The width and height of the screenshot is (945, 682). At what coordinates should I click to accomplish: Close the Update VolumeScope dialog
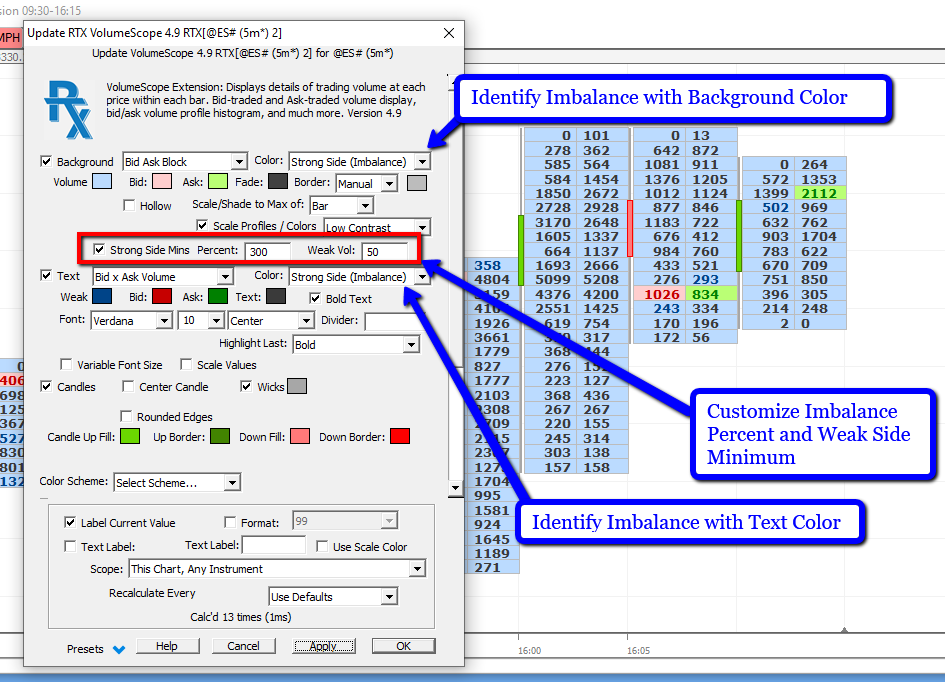click(x=448, y=33)
